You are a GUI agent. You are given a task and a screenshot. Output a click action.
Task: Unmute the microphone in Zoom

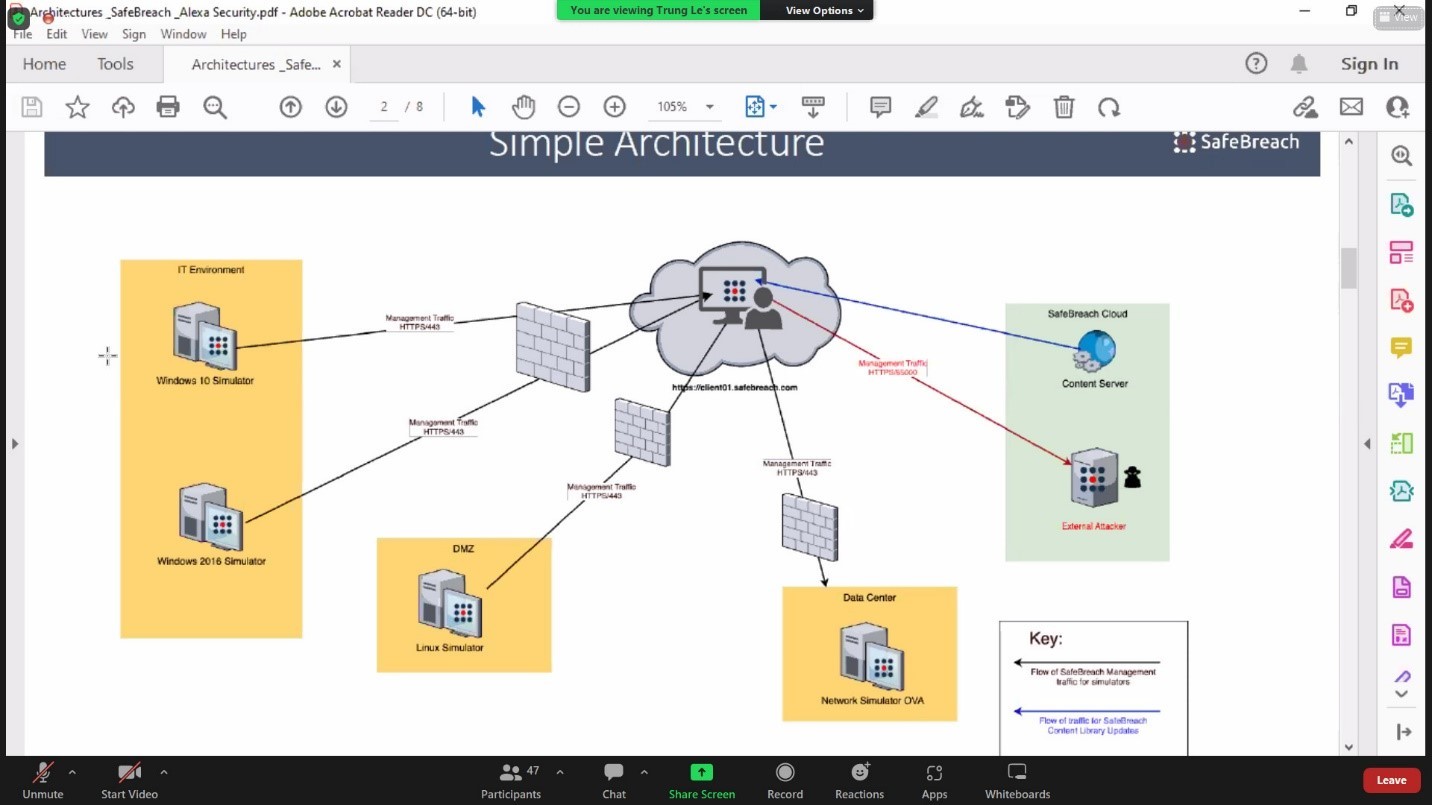pyautogui.click(x=43, y=781)
